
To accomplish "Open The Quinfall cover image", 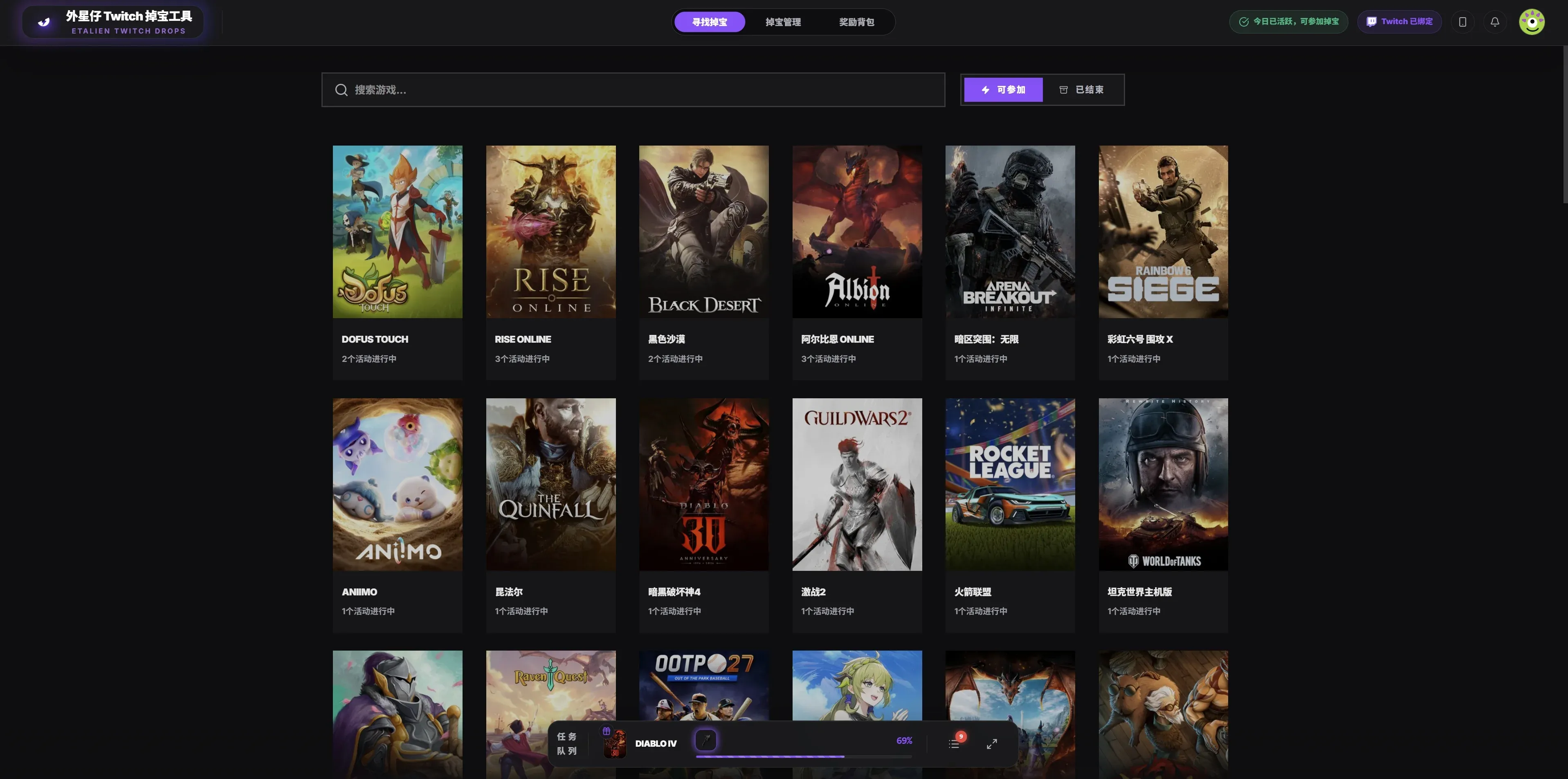I will [551, 485].
